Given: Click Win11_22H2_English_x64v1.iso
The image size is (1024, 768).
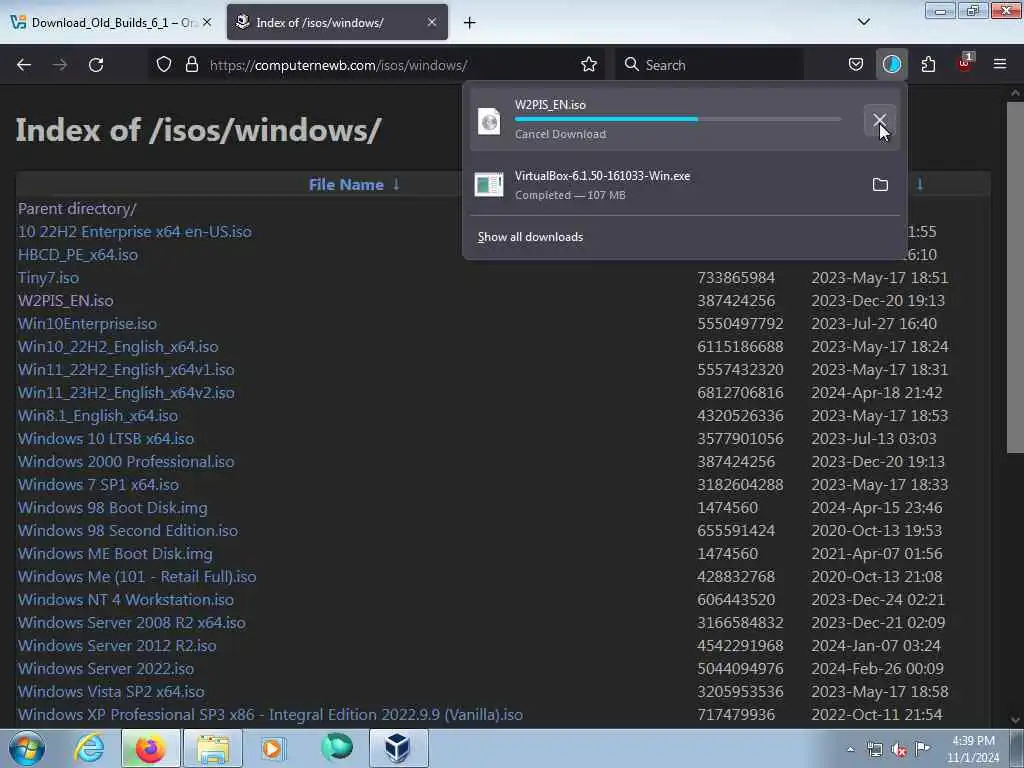Looking at the screenshot, I should click(126, 370).
